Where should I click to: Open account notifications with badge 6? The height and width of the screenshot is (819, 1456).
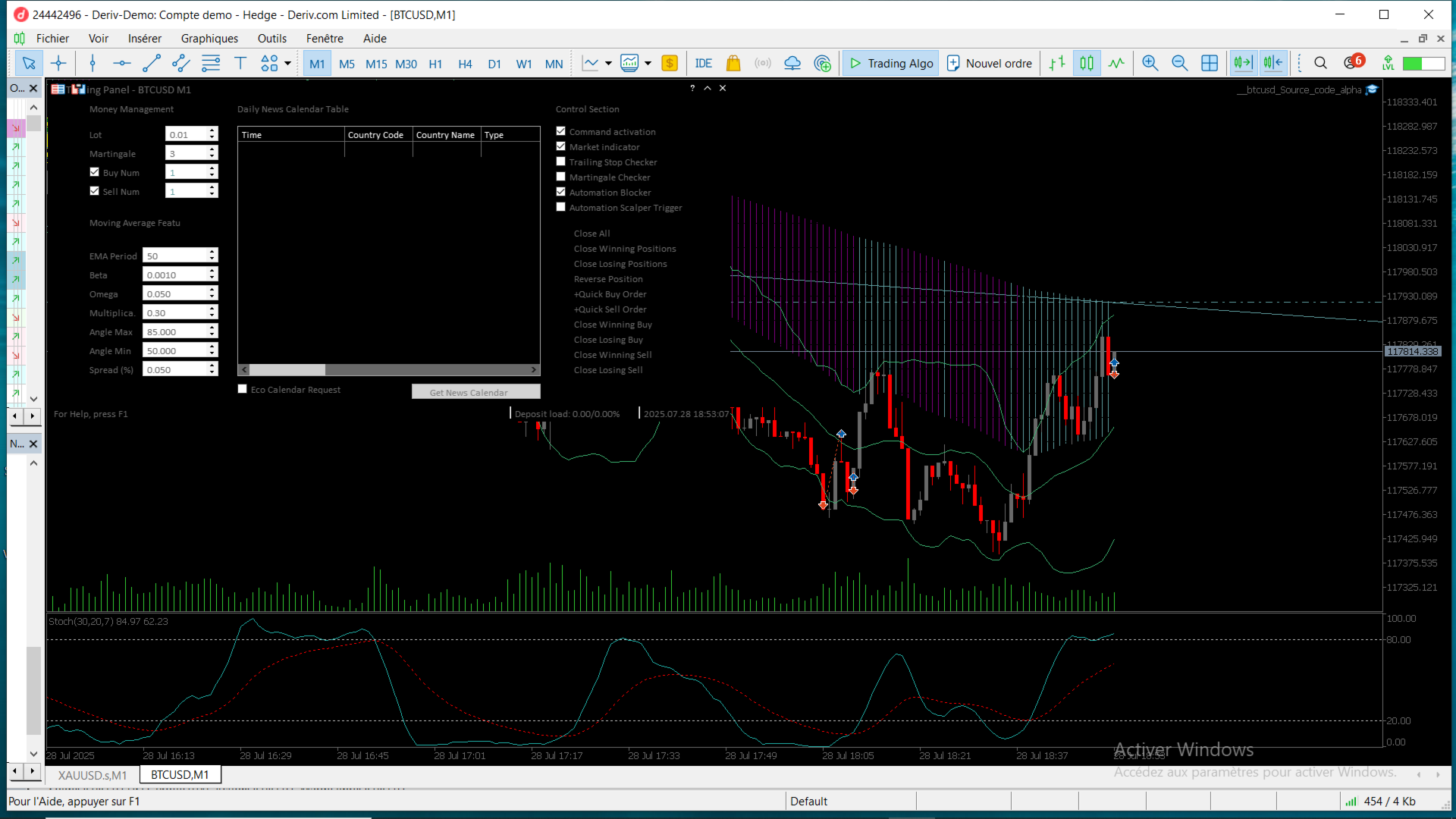[1354, 62]
